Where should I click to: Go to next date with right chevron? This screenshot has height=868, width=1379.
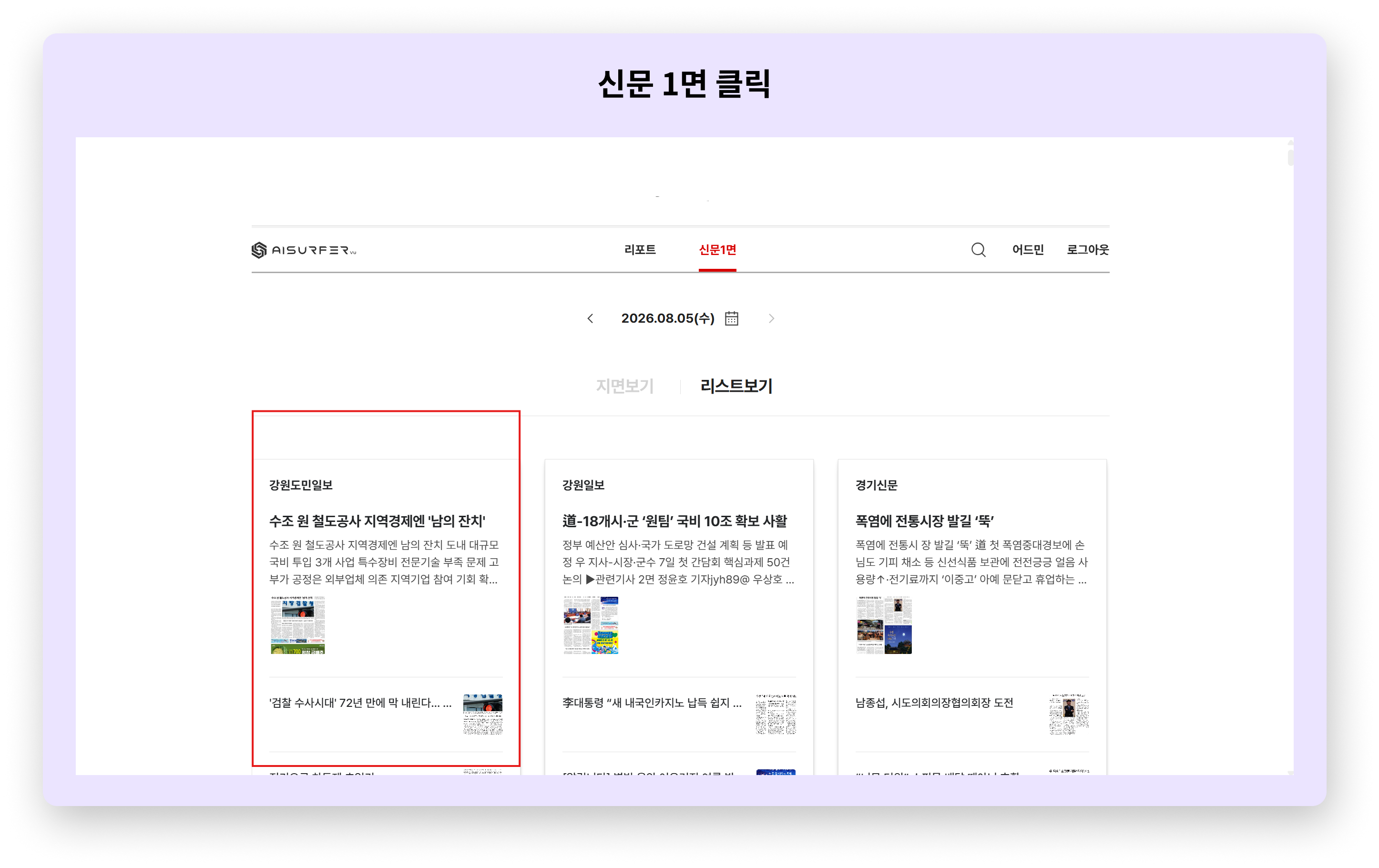(771, 318)
